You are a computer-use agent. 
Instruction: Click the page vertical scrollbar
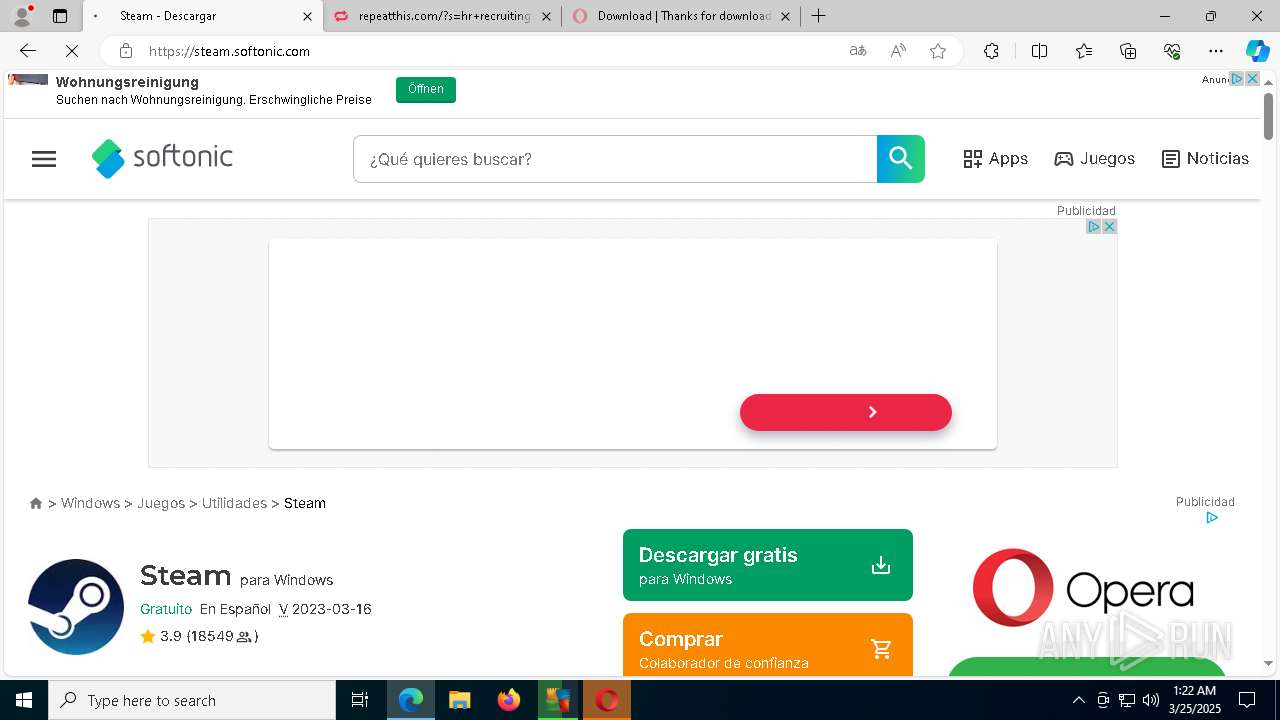coord(1269,115)
